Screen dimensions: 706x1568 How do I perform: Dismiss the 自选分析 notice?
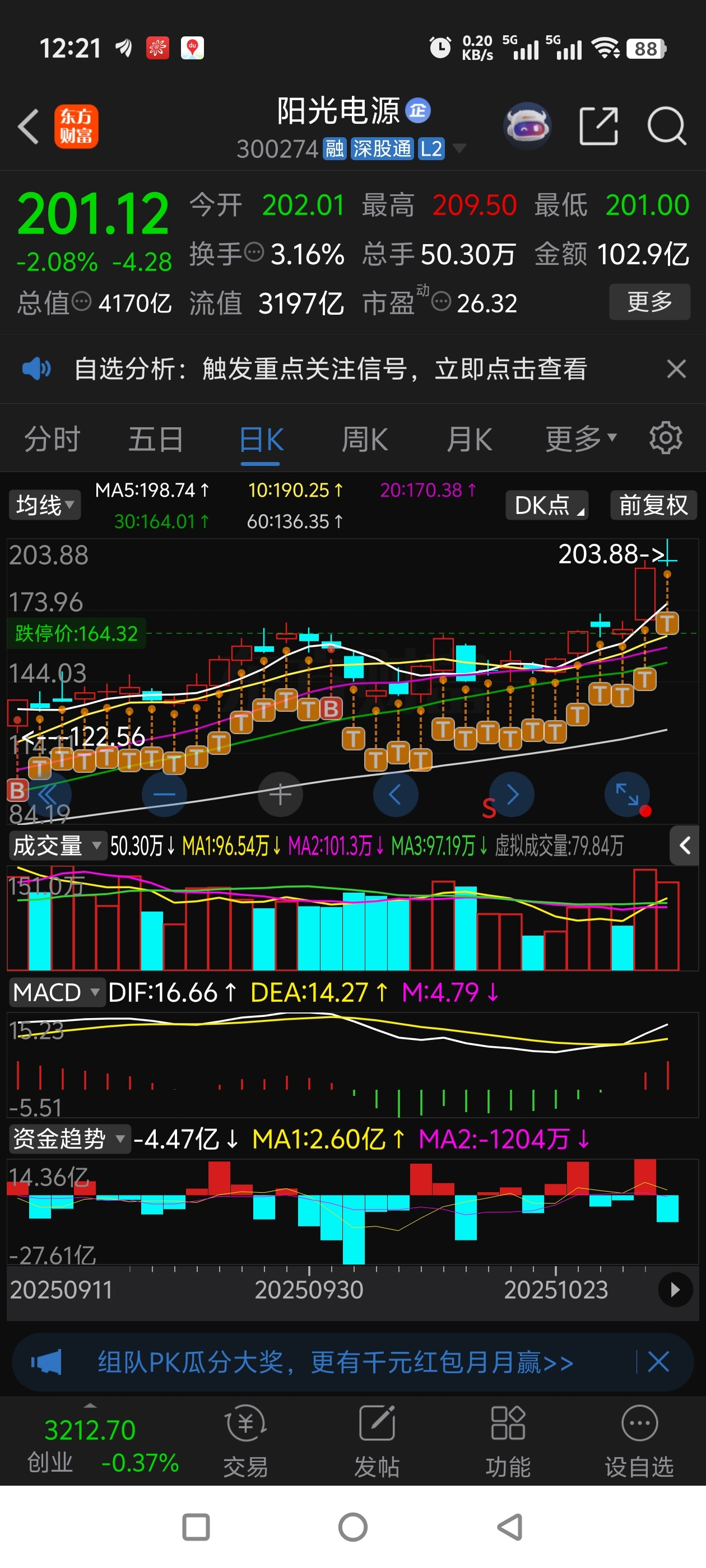click(676, 369)
